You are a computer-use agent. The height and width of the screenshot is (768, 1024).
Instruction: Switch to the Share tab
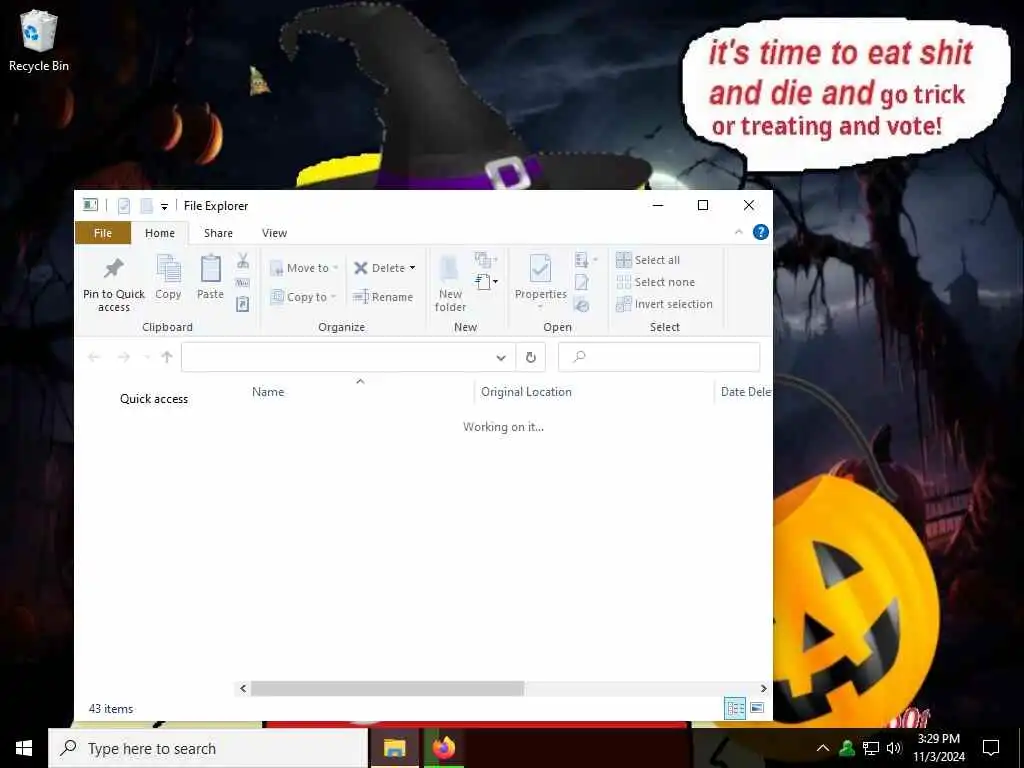(218, 233)
